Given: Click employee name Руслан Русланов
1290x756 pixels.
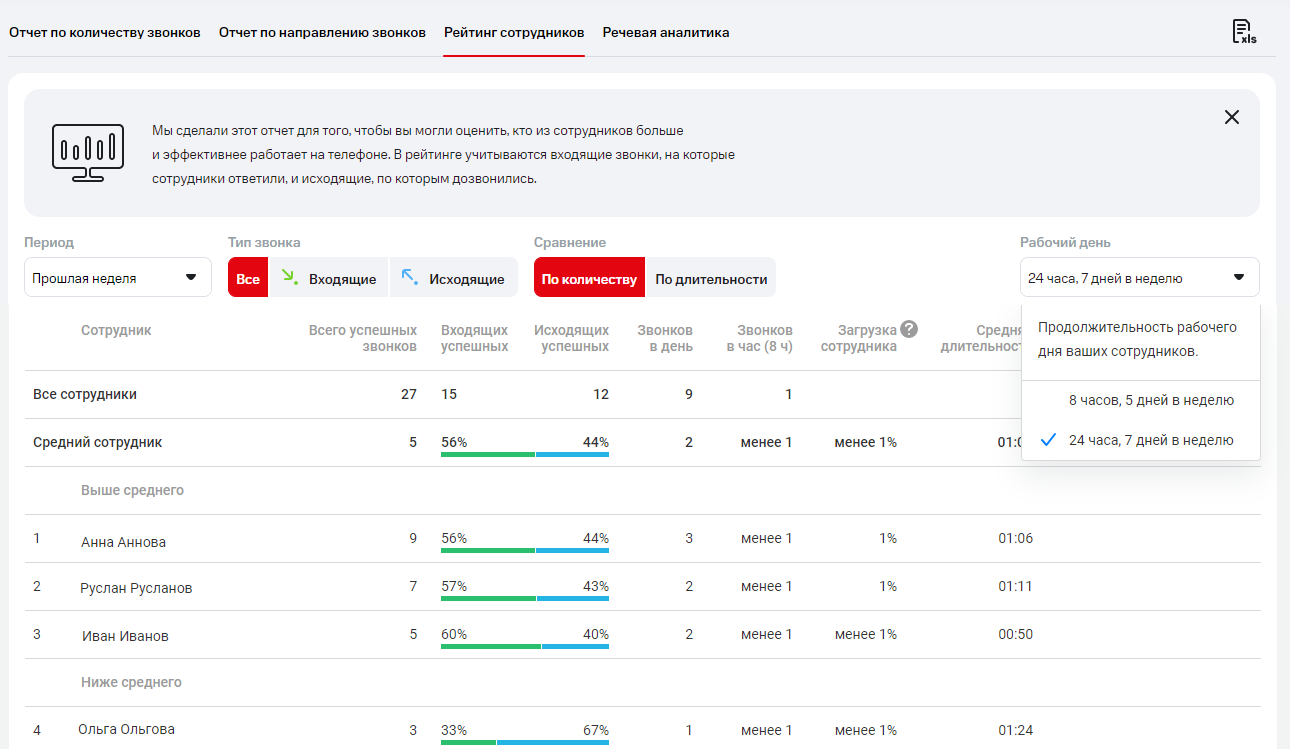Looking at the screenshot, I should 136,588.
